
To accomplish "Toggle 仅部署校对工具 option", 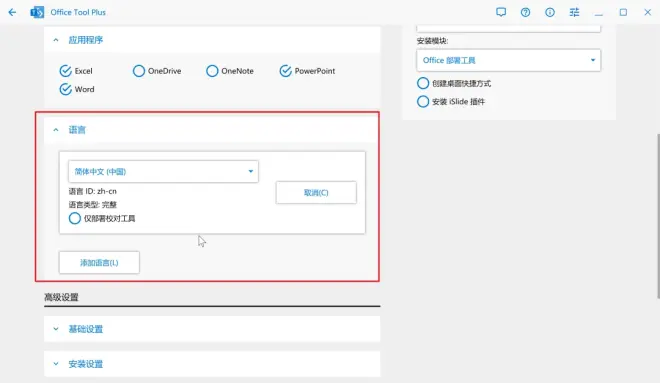I will (x=75, y=218).
